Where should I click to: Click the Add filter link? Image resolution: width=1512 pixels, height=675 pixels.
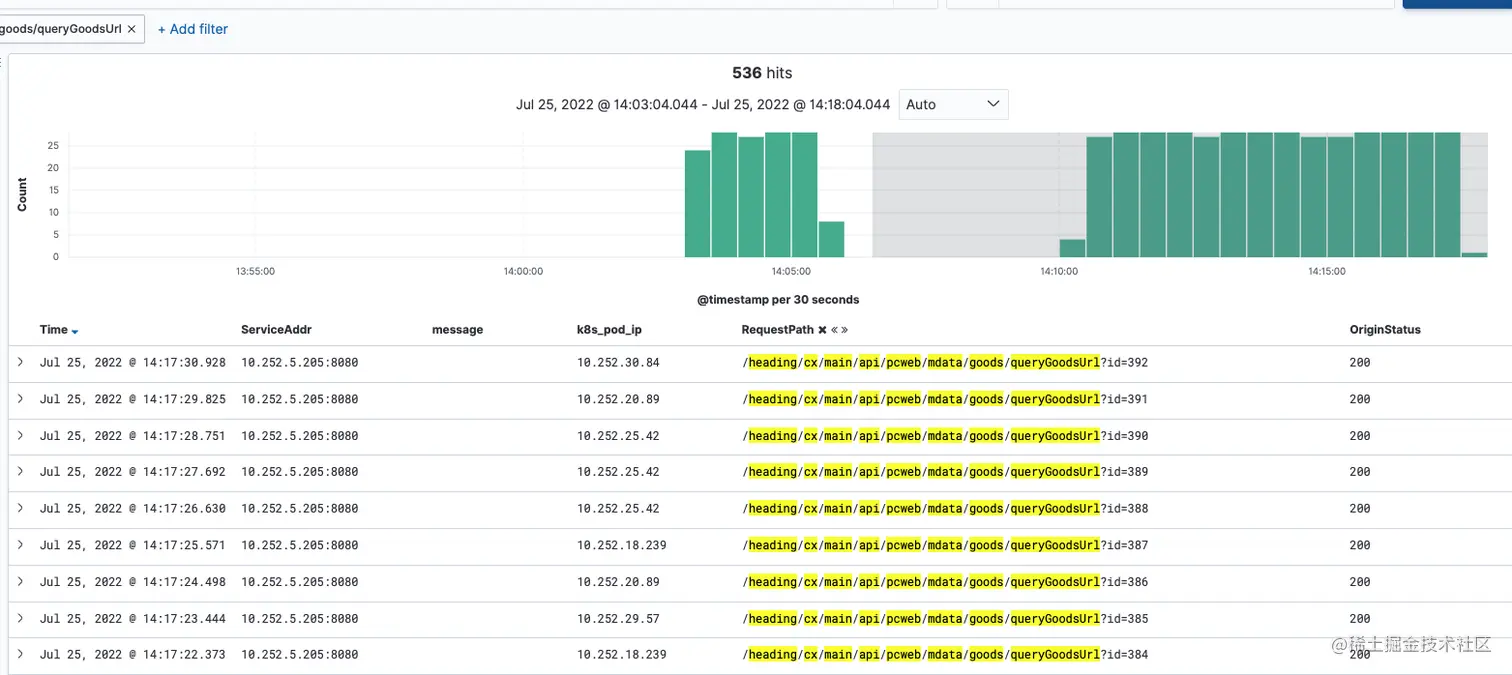click(x=193, y=29)
